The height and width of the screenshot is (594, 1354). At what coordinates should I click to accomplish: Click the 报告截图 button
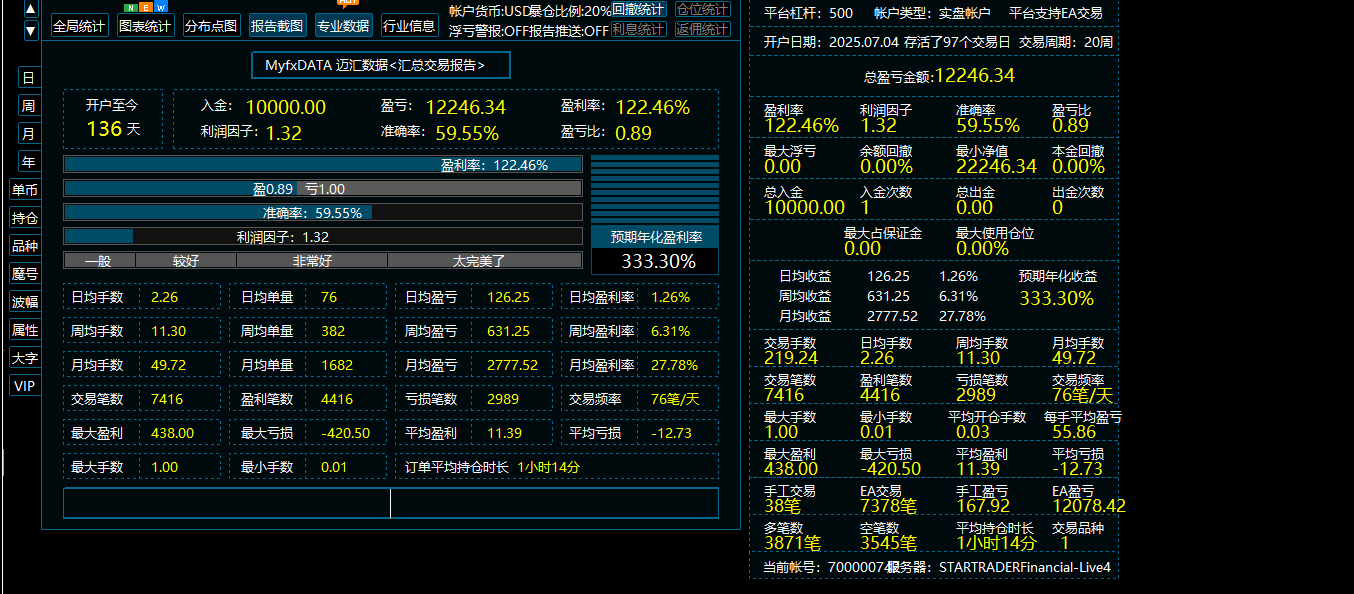click(277, 26)
